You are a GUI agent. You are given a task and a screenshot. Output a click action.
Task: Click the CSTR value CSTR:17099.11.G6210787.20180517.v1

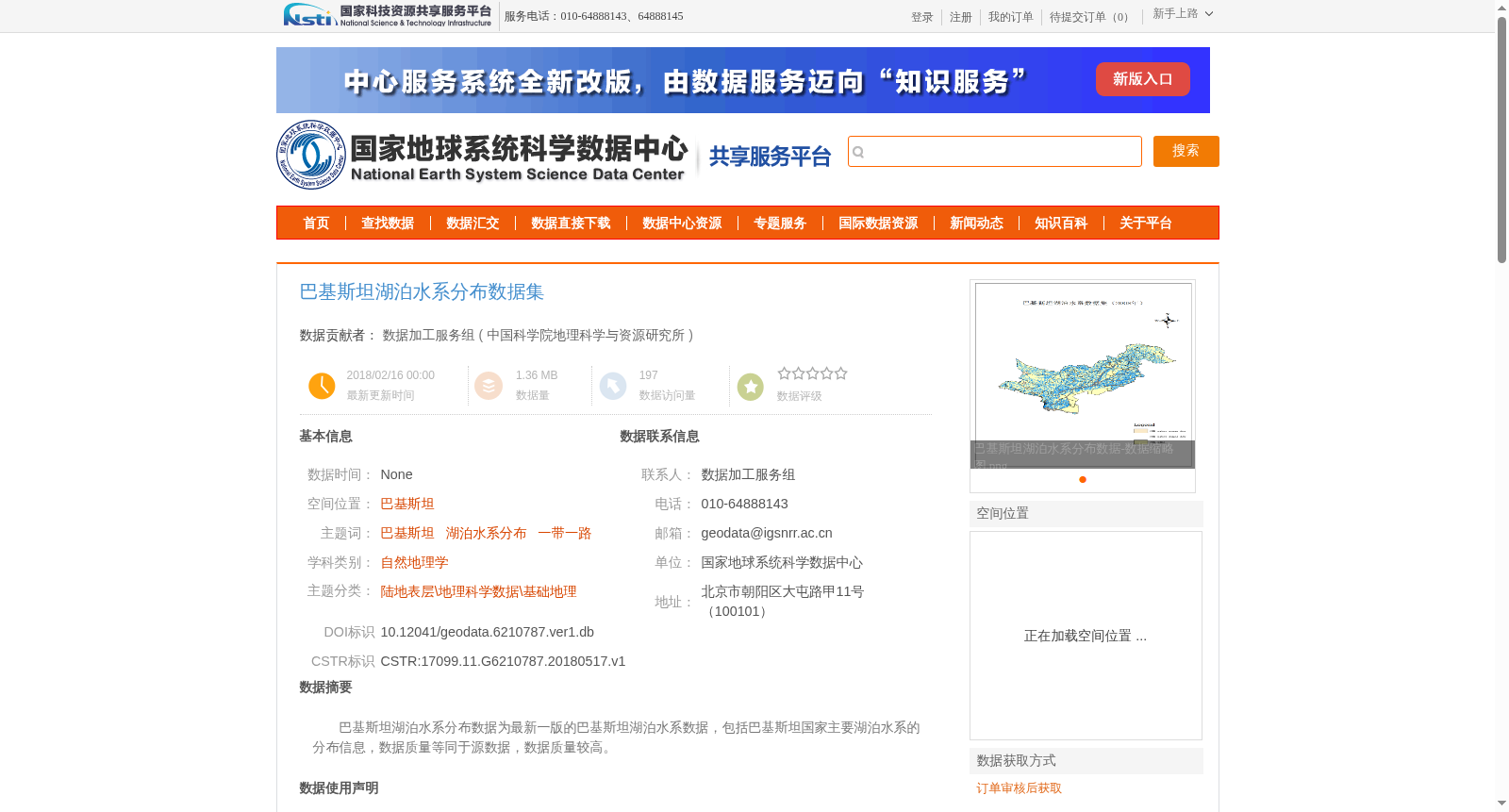pos(503,661)
